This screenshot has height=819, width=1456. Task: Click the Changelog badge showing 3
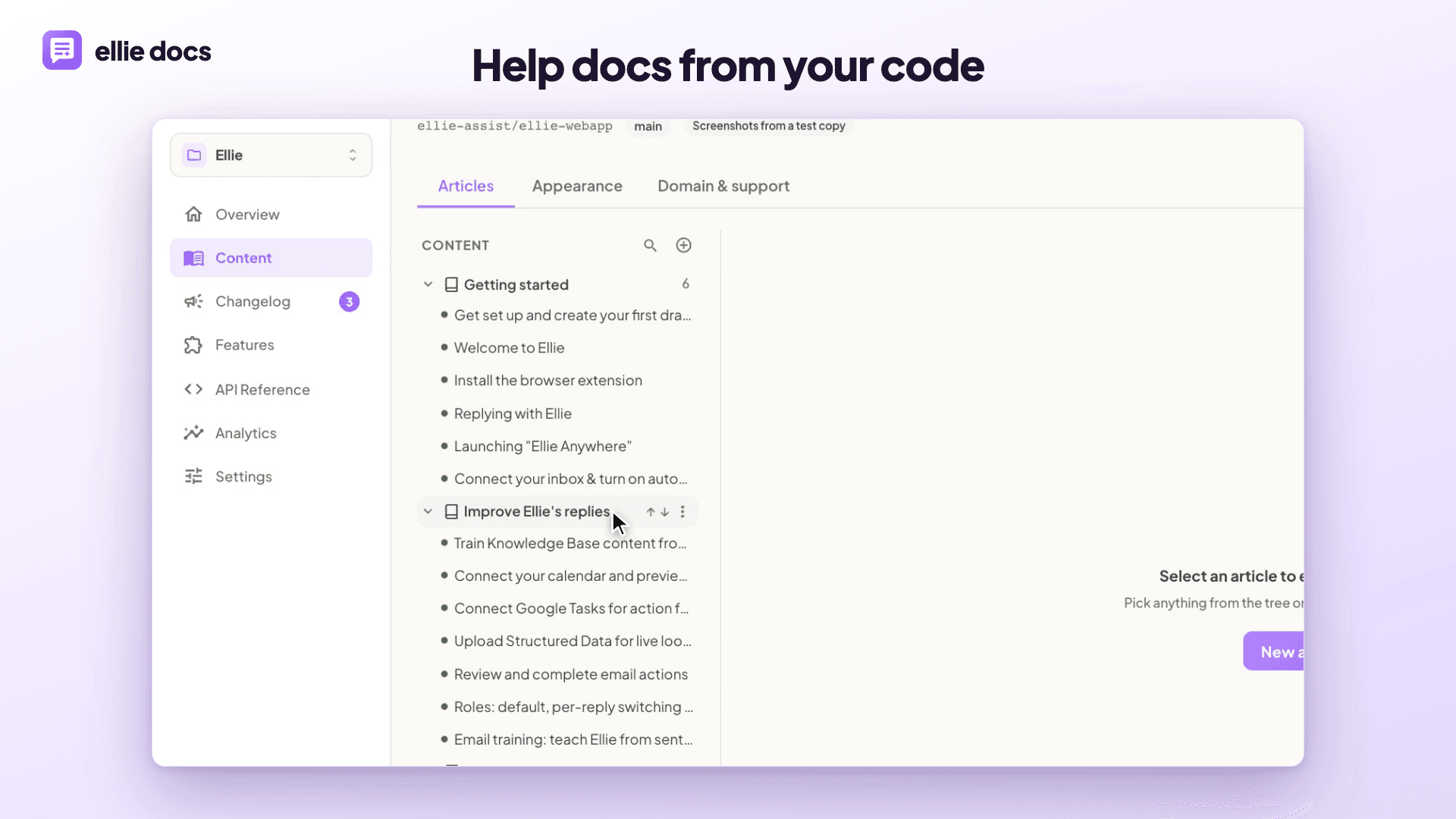pos(349,301)
